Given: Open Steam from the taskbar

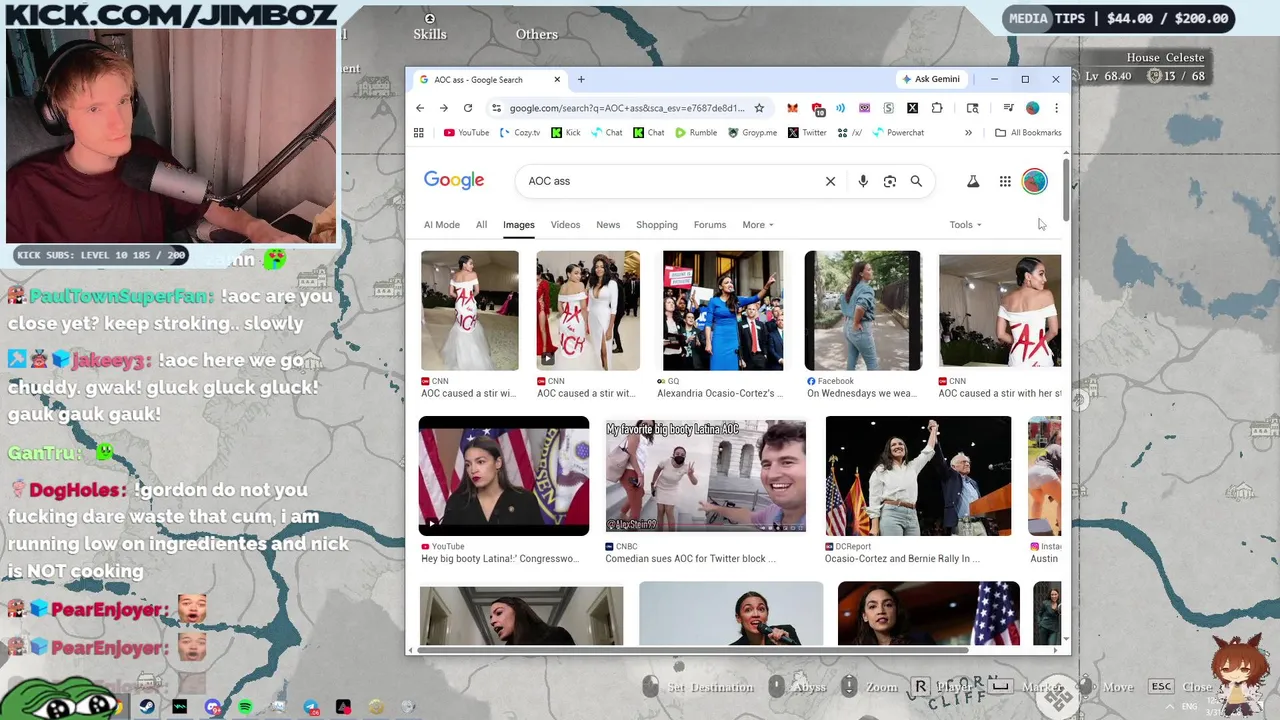Looking at the screenshot, I should tap(147, 707).
